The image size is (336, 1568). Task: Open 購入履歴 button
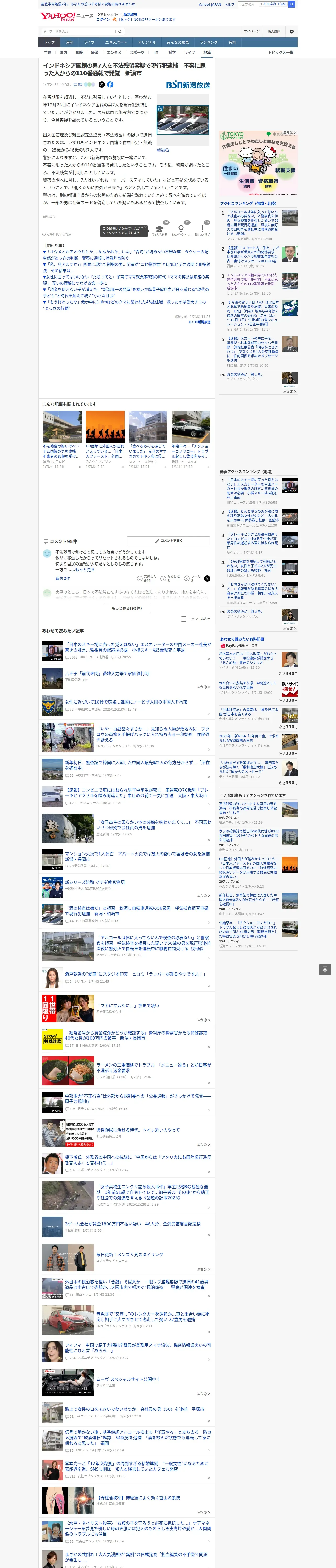click(x=274, y=32)
